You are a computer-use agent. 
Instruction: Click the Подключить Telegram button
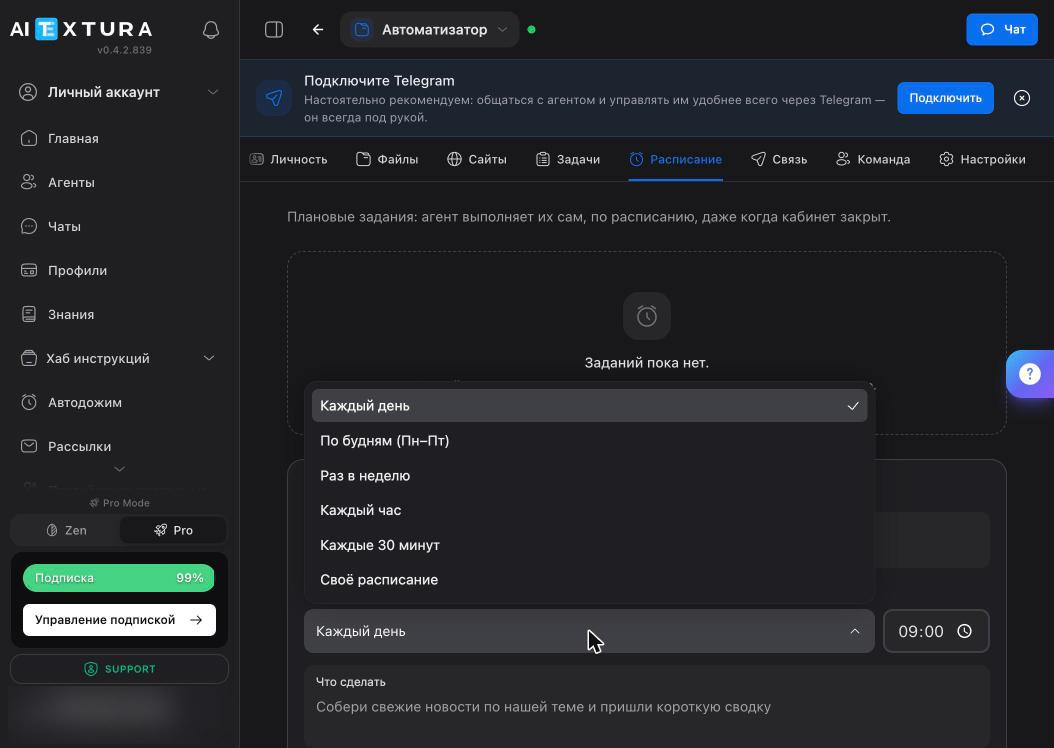945,98
